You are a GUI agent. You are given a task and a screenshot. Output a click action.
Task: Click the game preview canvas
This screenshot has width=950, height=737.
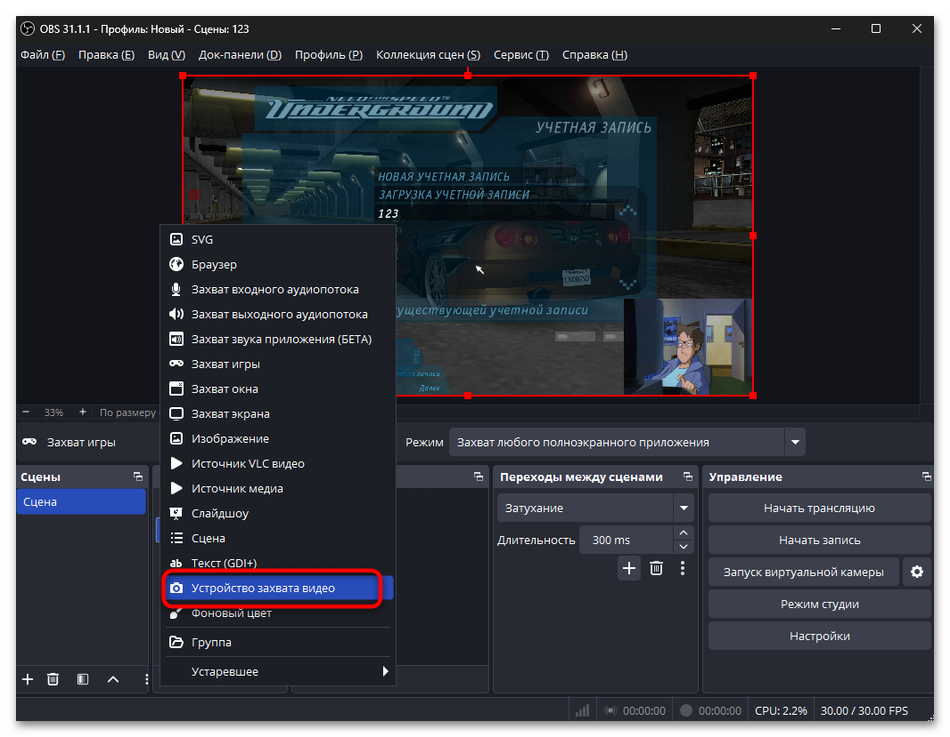click(468, 235)
